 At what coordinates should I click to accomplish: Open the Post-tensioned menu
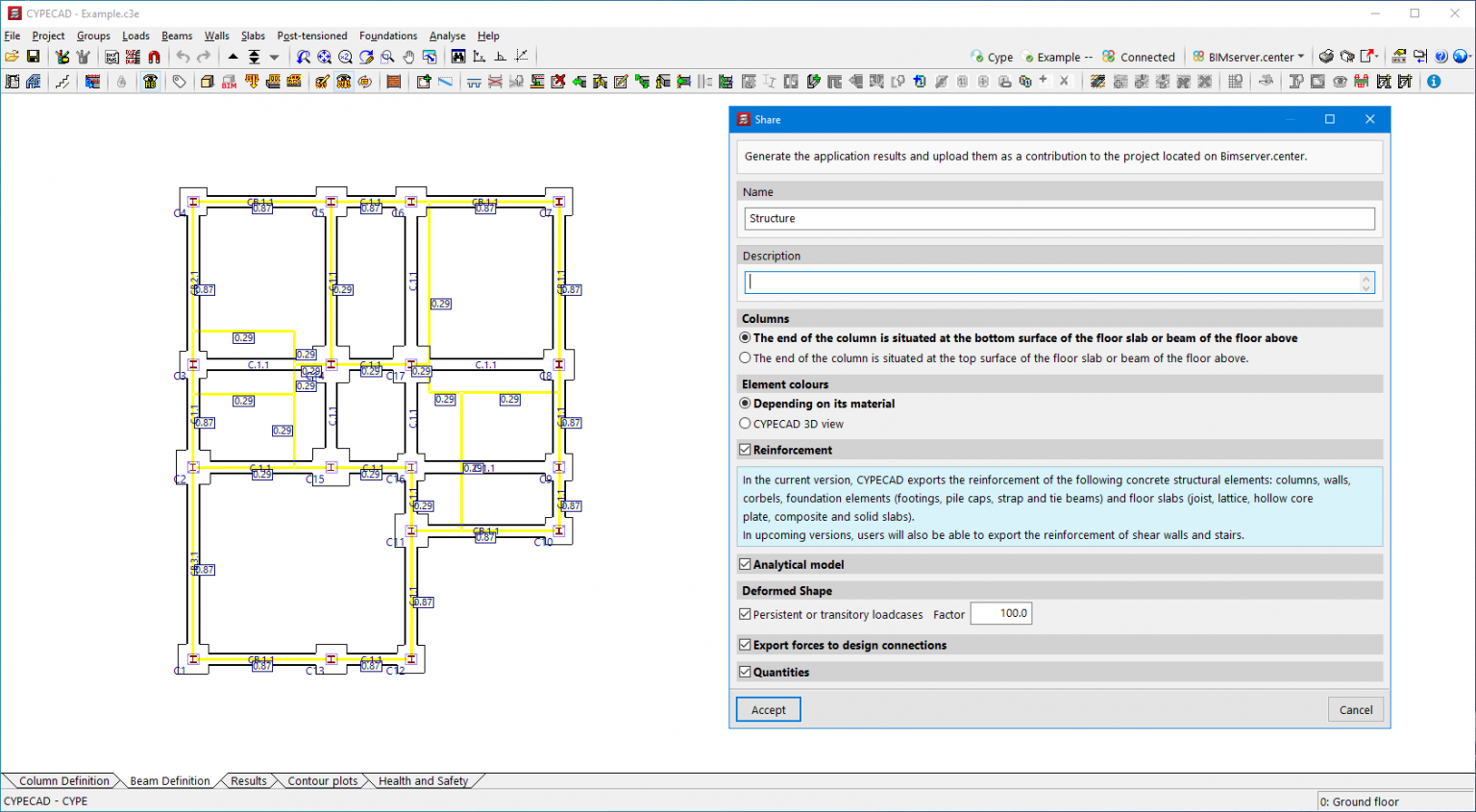coord(312,36)
